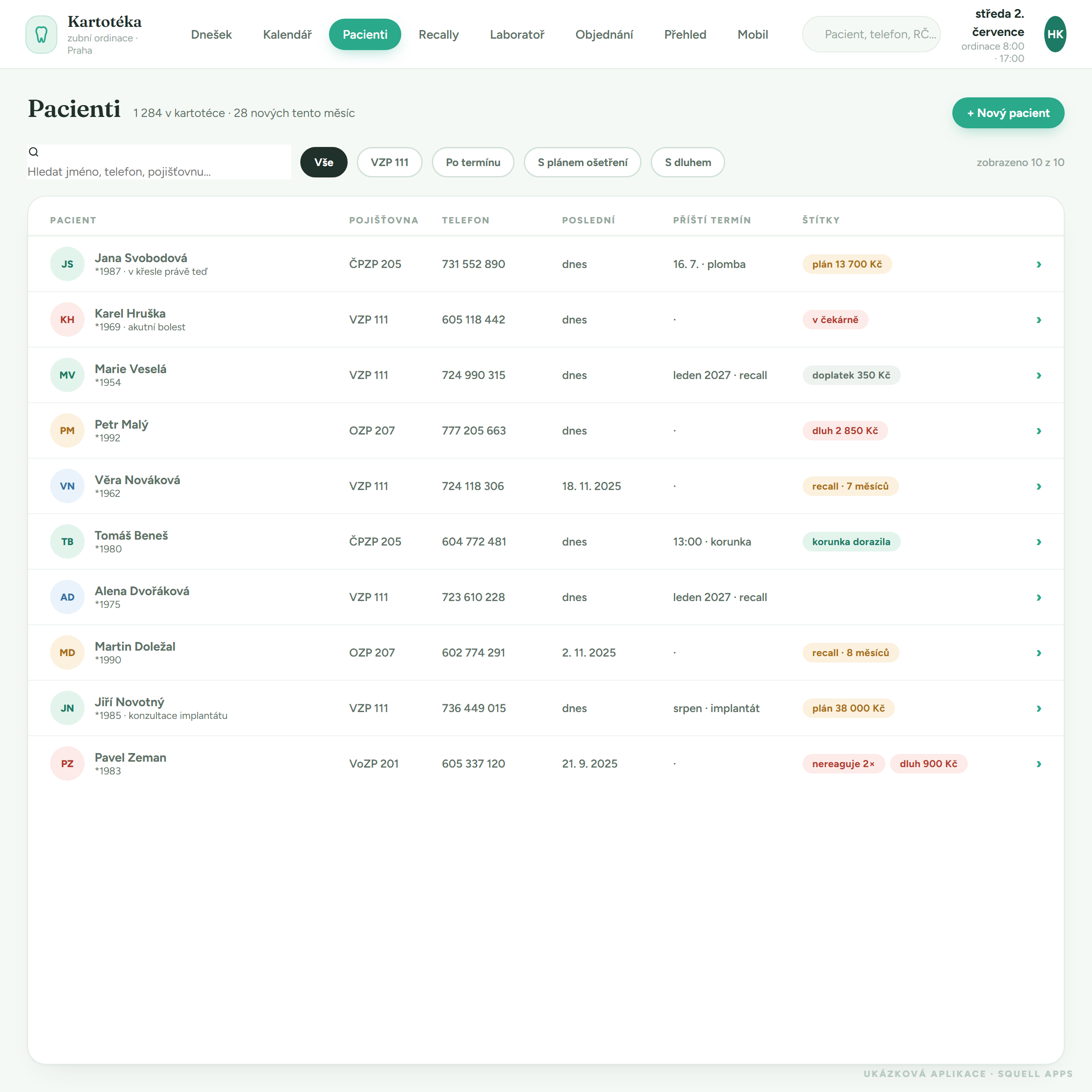This screenshot has height=1092, width=1092.
Task: Click the date 18. 11. 2025
Action: [591, 486]
